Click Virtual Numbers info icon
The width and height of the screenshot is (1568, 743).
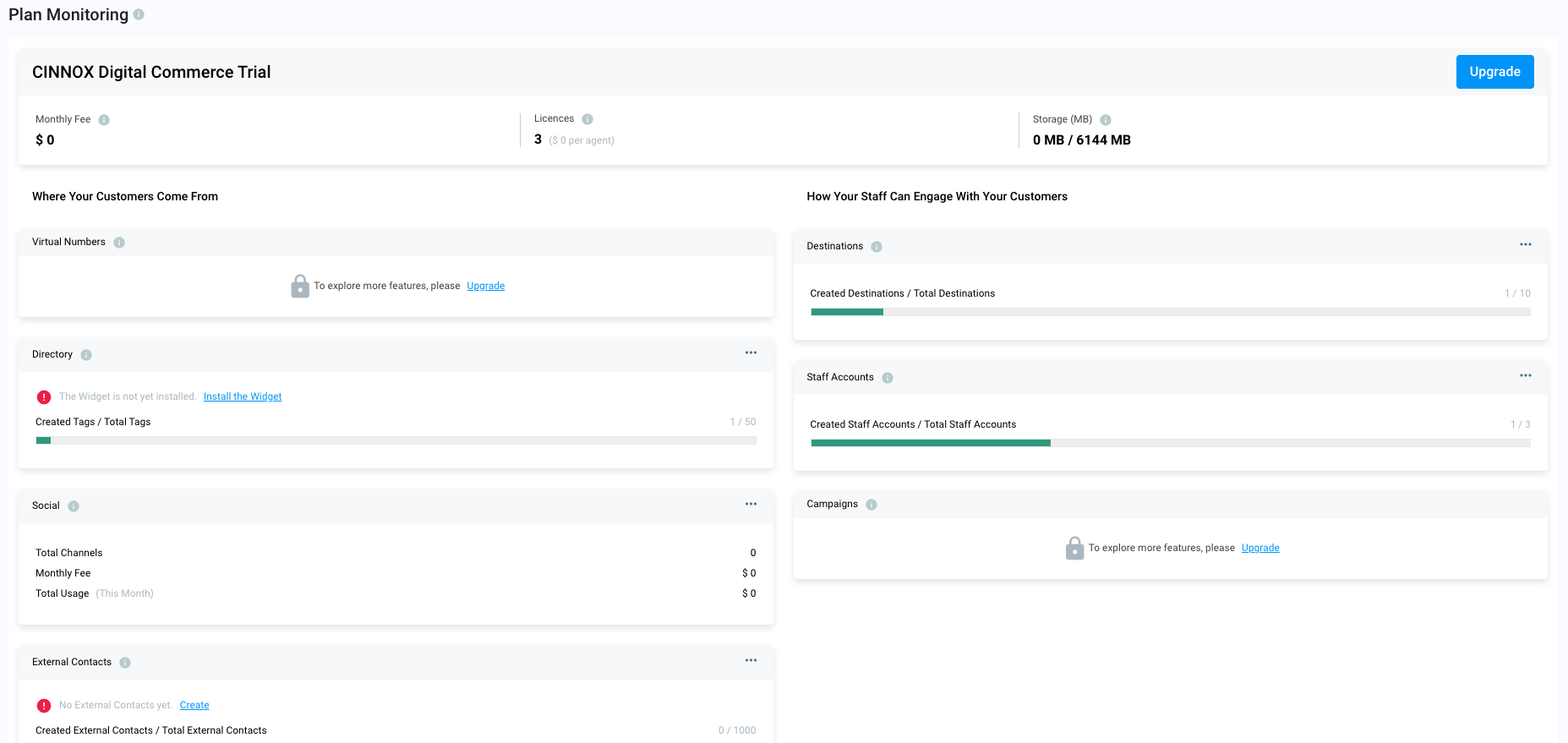click(119, 243)
